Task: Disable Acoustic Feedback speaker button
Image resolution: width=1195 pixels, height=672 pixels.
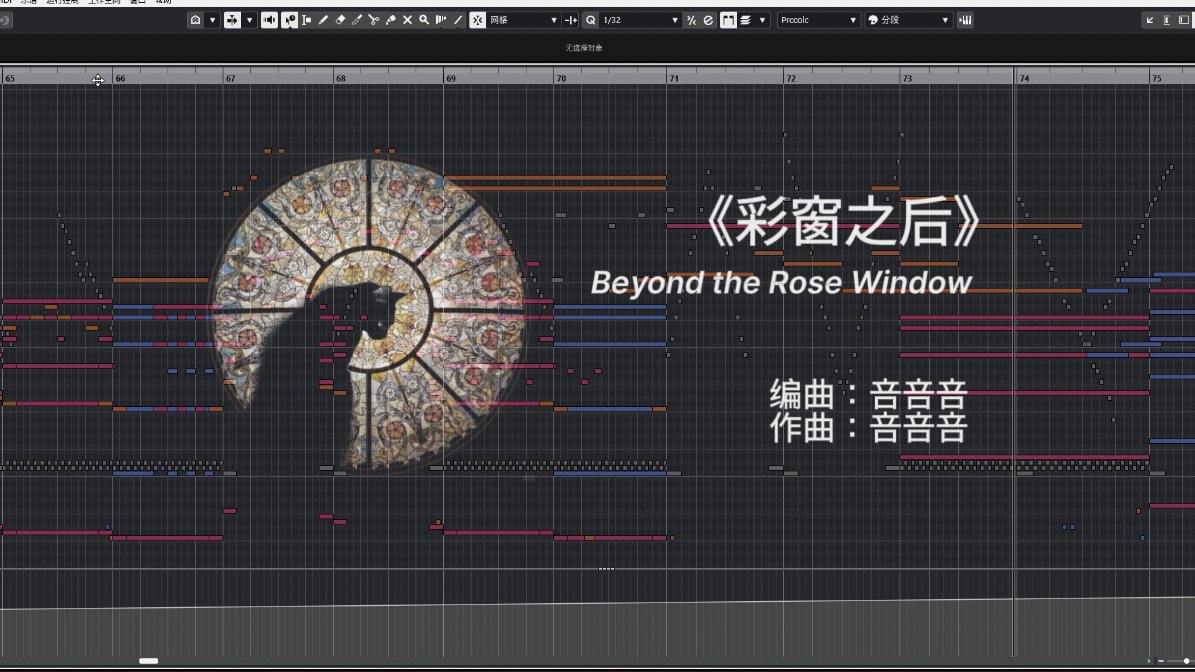Action: pos(269,21)
